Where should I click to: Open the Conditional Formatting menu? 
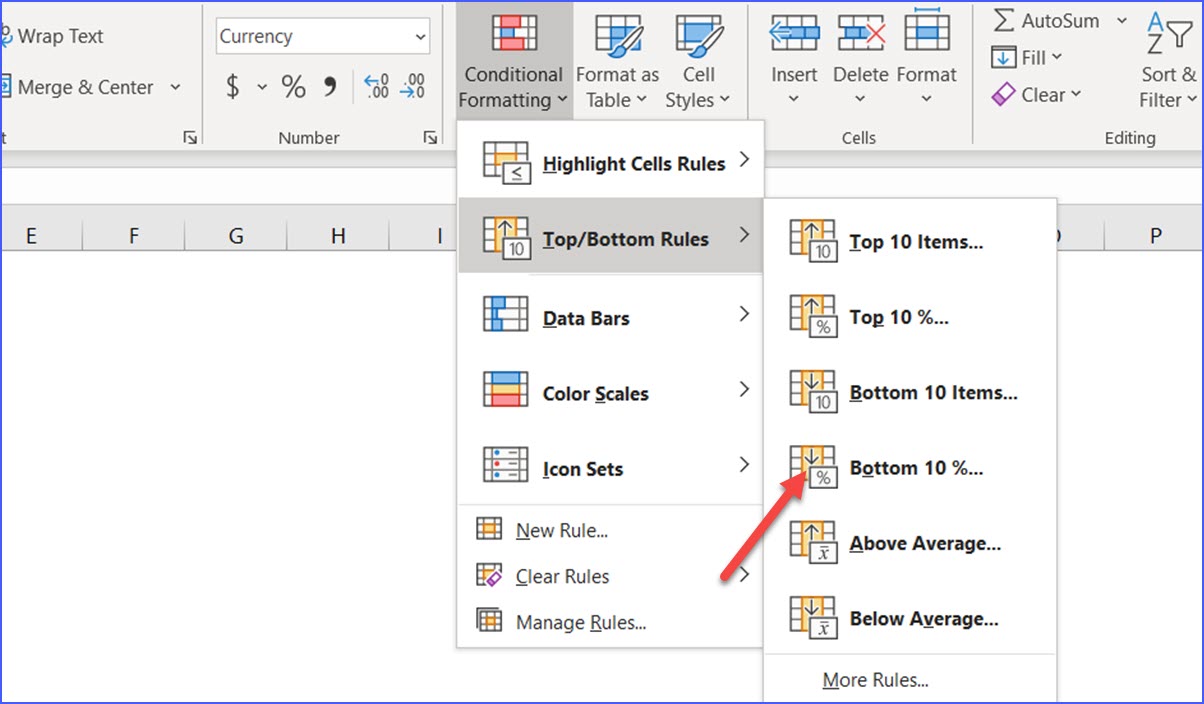(512, 60)
